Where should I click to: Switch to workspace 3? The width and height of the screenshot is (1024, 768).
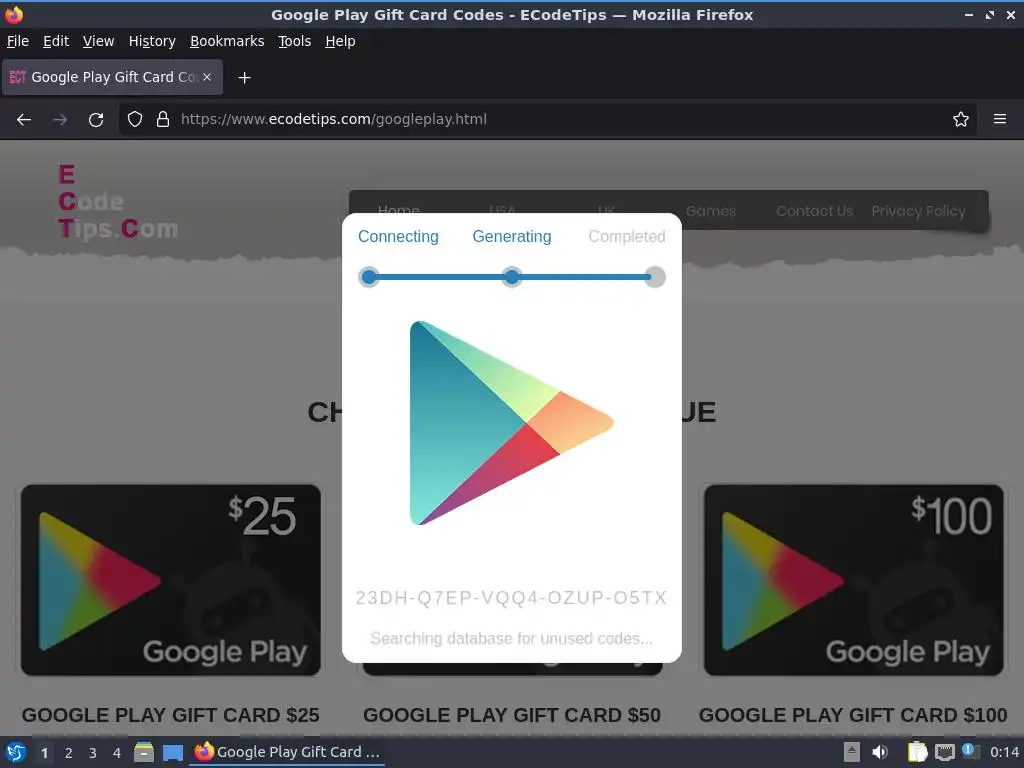(x=93, y=753)
